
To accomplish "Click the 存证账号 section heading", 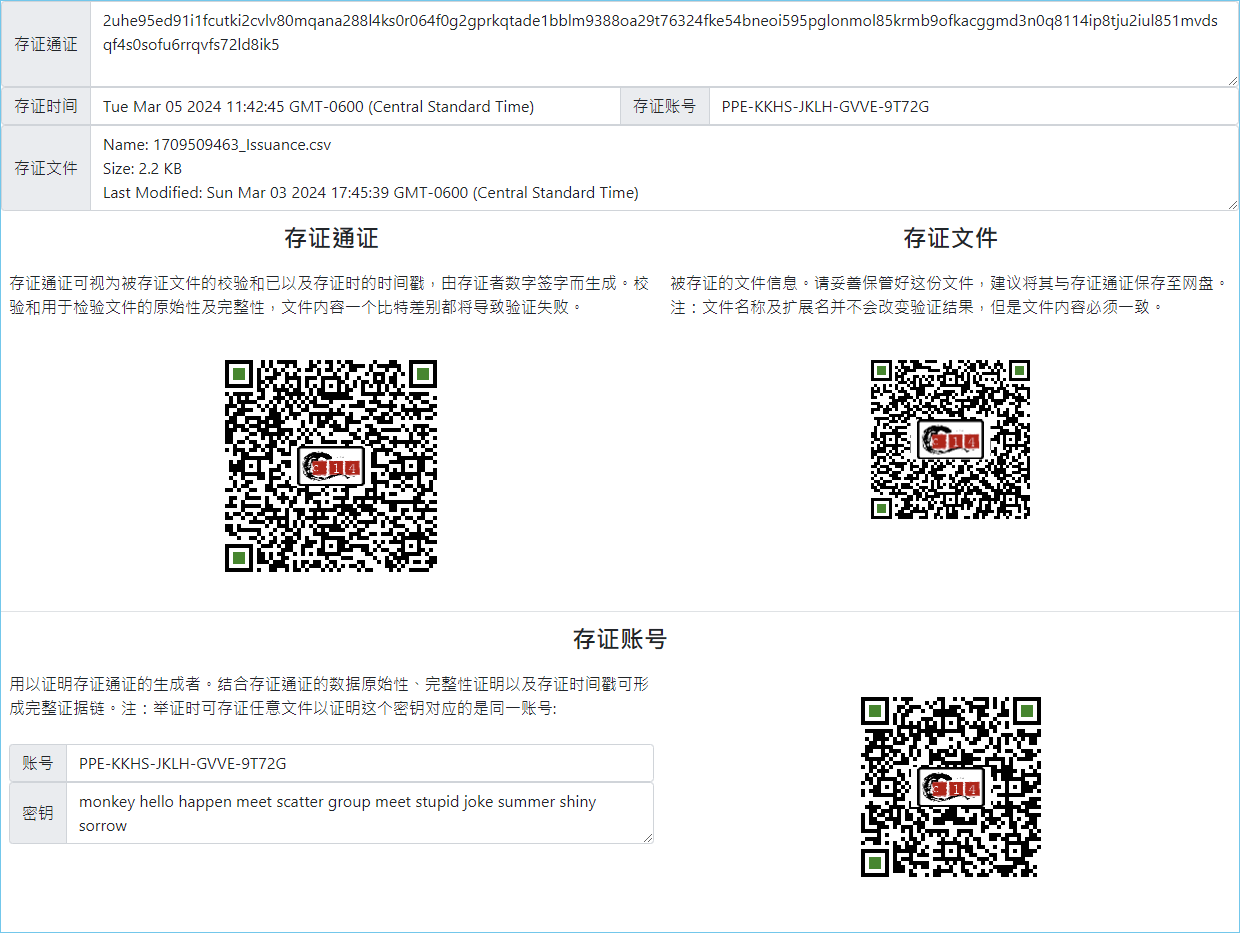I will click(620, 639).
